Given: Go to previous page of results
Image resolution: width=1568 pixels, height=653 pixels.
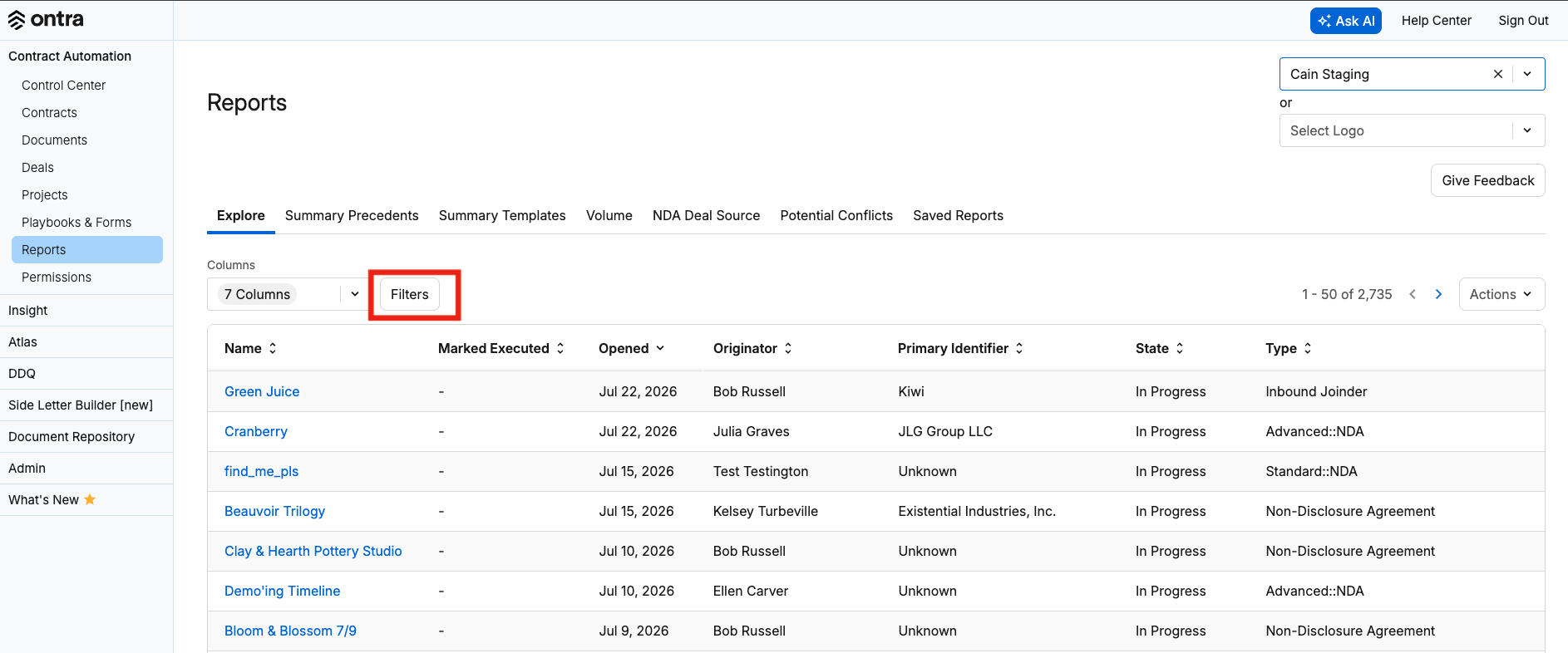Looking at the screenshot, I should tap(1413, 294).
